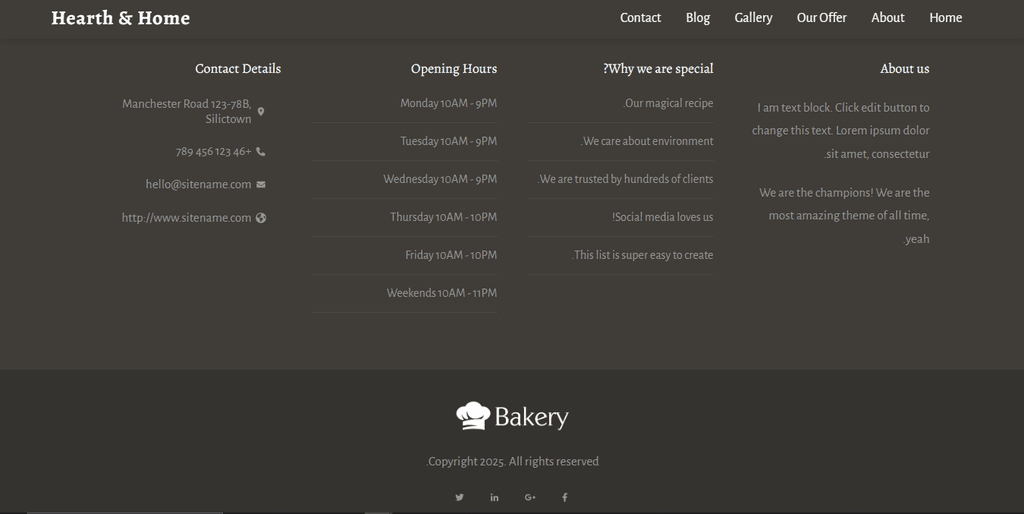The height and width of the screenshot is (514, 1024).
Task: Click the envelope icon beside the email
Action: (x=261, y=185)
